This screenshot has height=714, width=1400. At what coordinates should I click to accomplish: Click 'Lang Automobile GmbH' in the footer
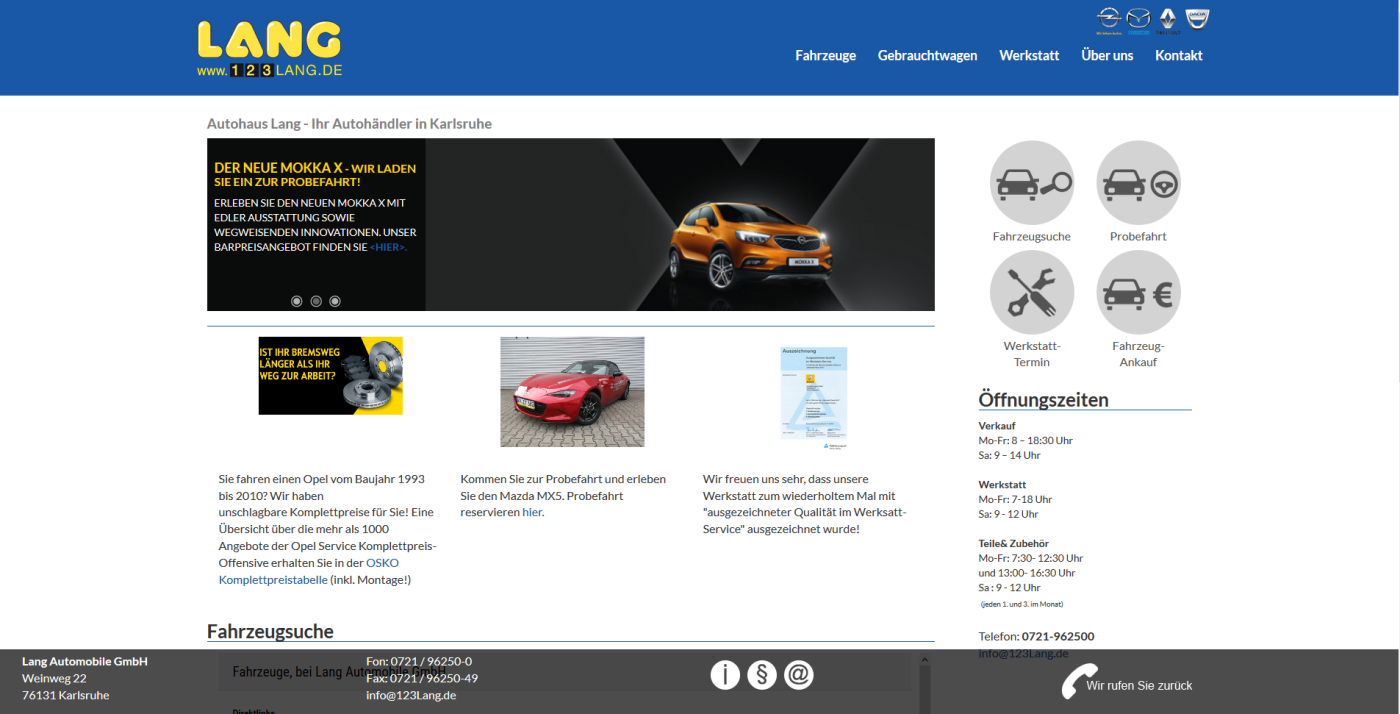point(85,661)
